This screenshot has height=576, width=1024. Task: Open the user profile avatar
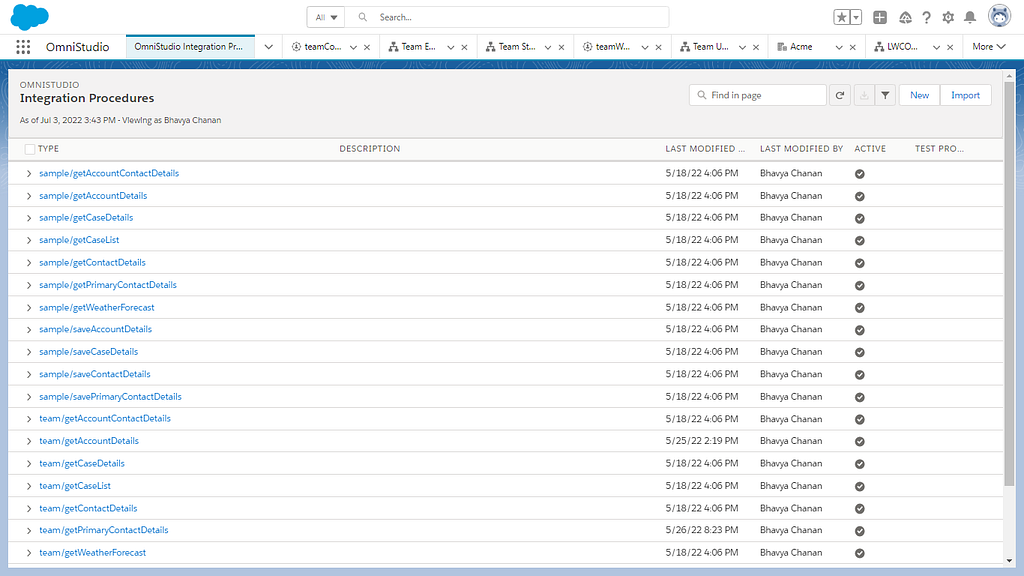tap(999, 16)
